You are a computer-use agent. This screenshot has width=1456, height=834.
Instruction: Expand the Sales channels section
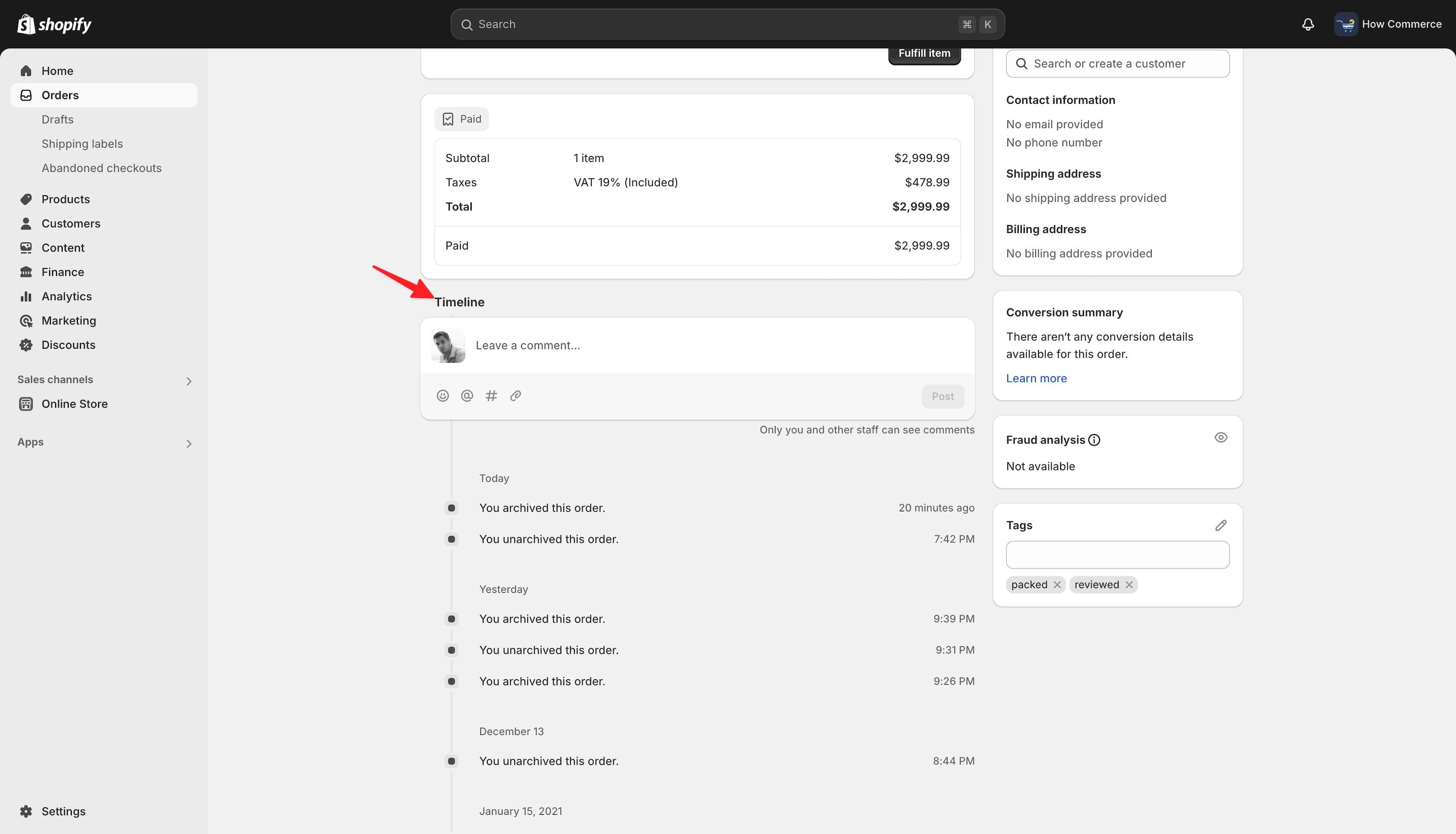(189, 381)
